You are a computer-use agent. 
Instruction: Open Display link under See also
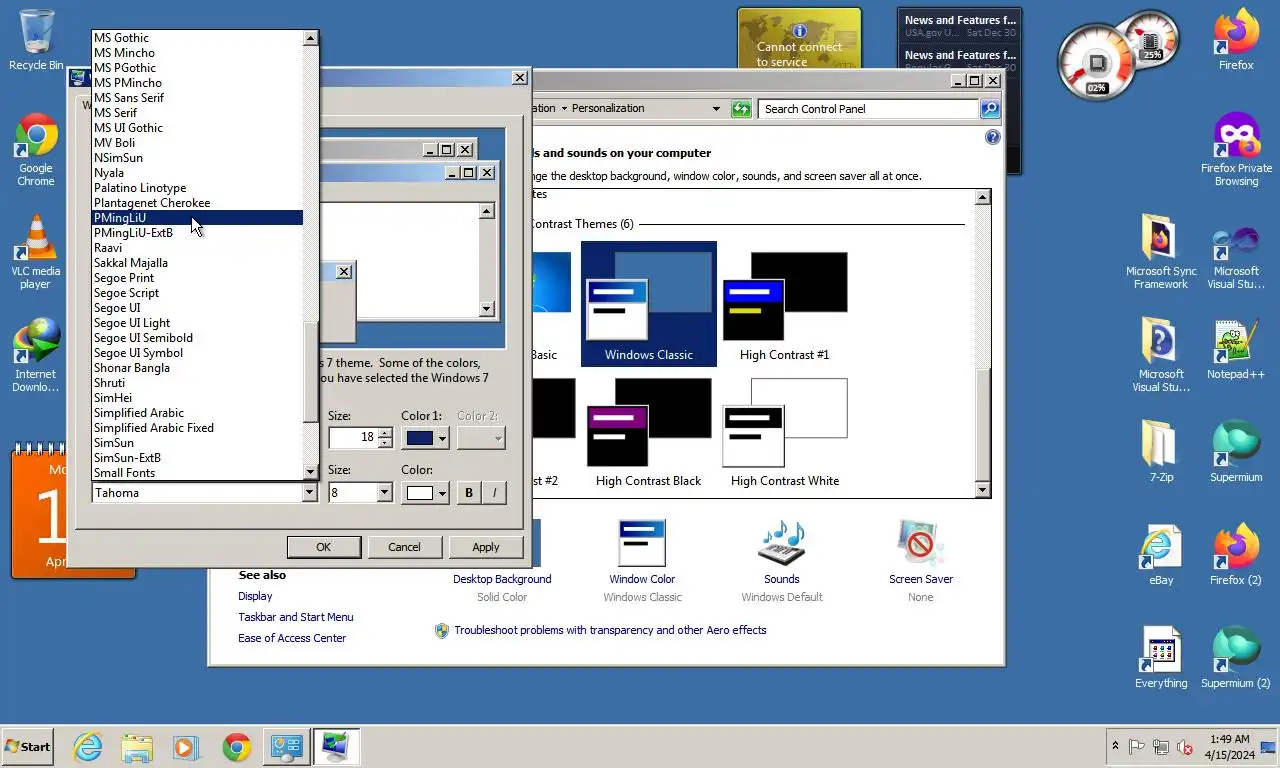point(255,596)
